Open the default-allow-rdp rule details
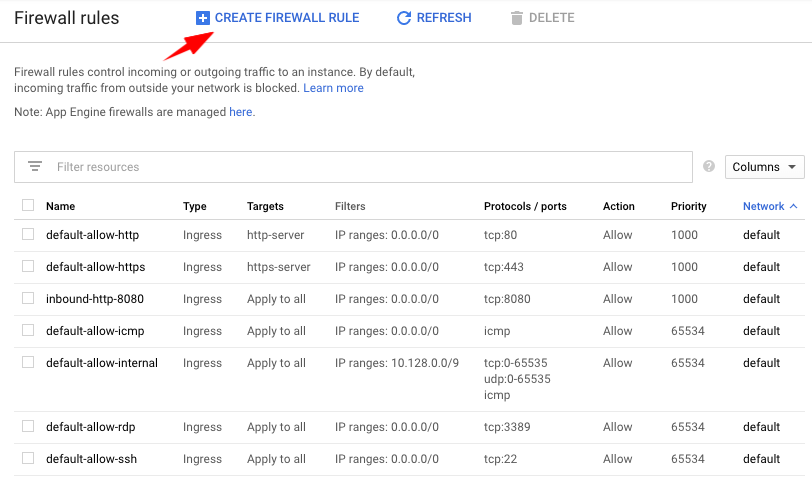 pos(90,427)
